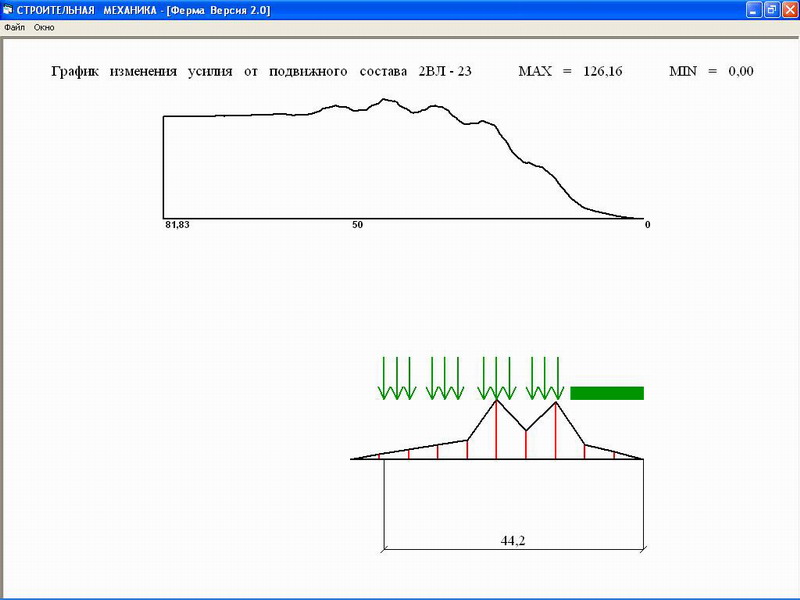Click the 81,83 axis label
The width and height of the screenshot is (800, 600).
(x=177, y=225)
